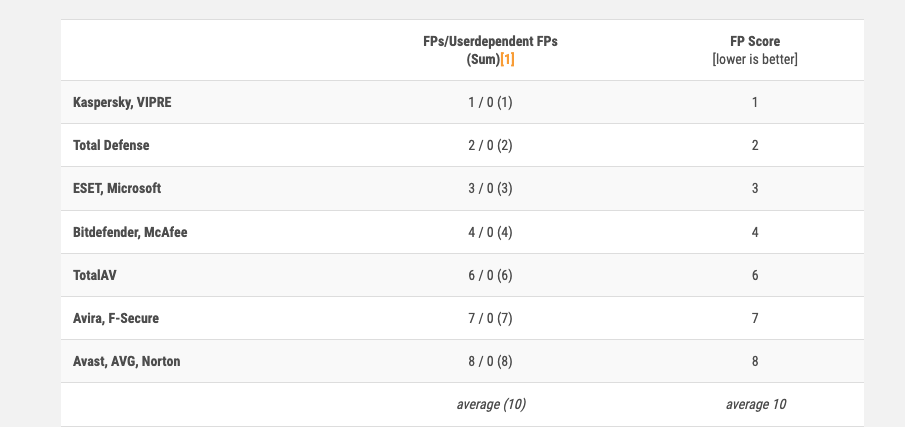Click the italic average (10) cell
Viewport: 905px width, 427px height.
490,404
